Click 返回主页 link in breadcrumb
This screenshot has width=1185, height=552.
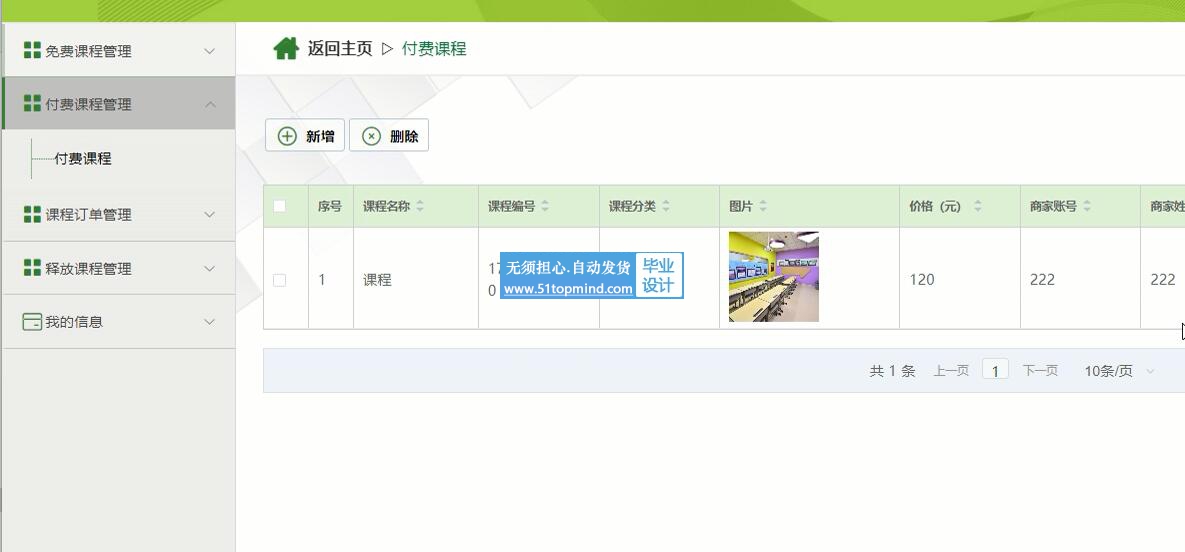tap(339, 49)
